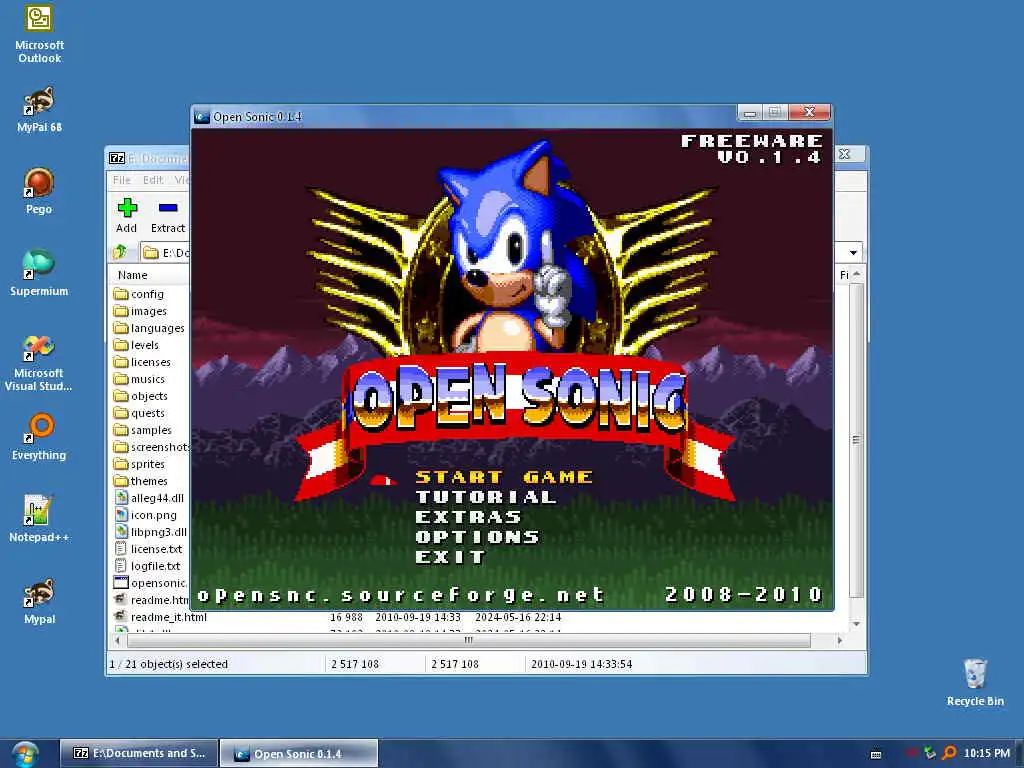Image resolution: width=1024 pixels, height=768 pixels.
Task: Click scroll right arrow in 7-Zip list
Action: pyautogui.click(x=839, y=641)
